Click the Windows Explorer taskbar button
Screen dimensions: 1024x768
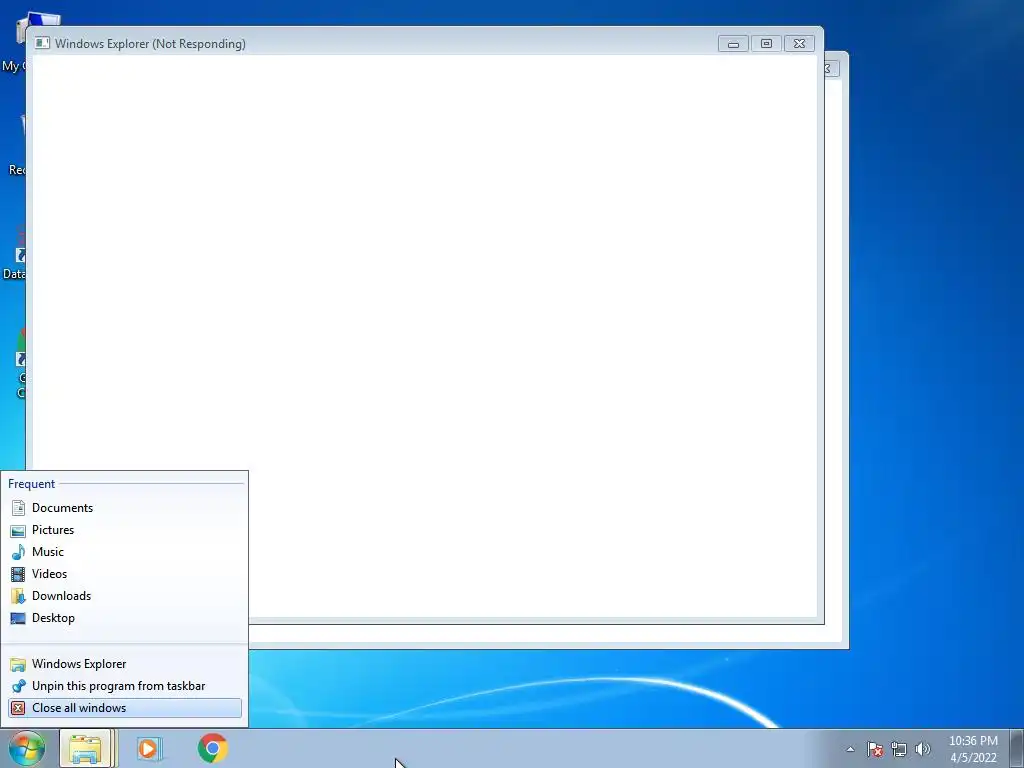point(86,748)
